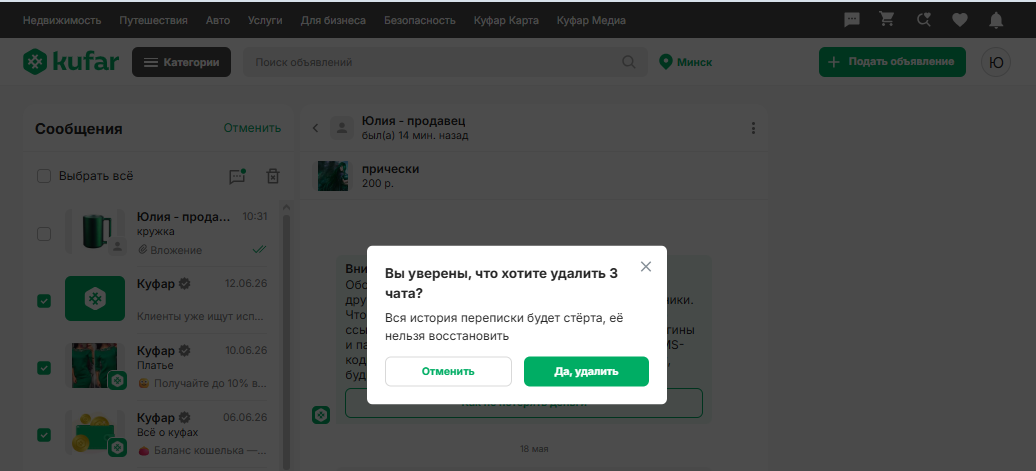Click the trash delete chats icon
This screenshot has width=1036, height=471.
coord(273,176)
